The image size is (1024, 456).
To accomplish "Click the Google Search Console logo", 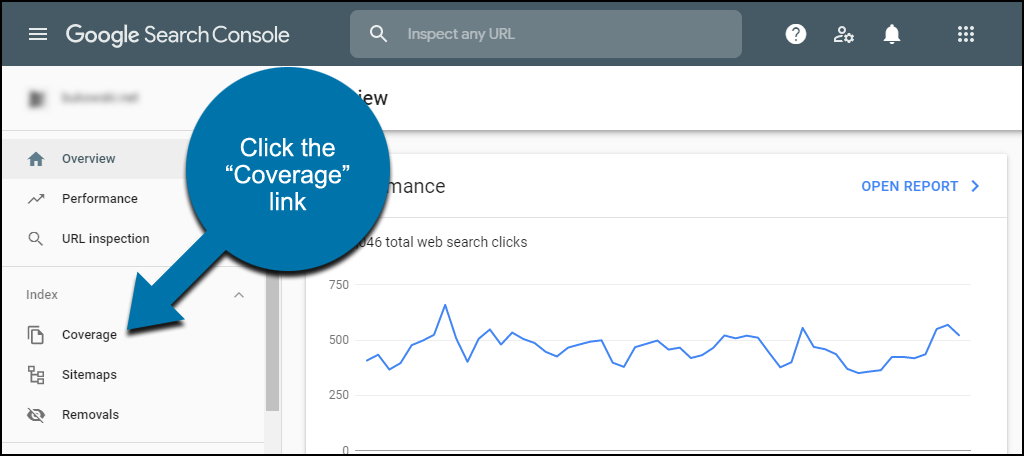I will (x=178, y=34).
